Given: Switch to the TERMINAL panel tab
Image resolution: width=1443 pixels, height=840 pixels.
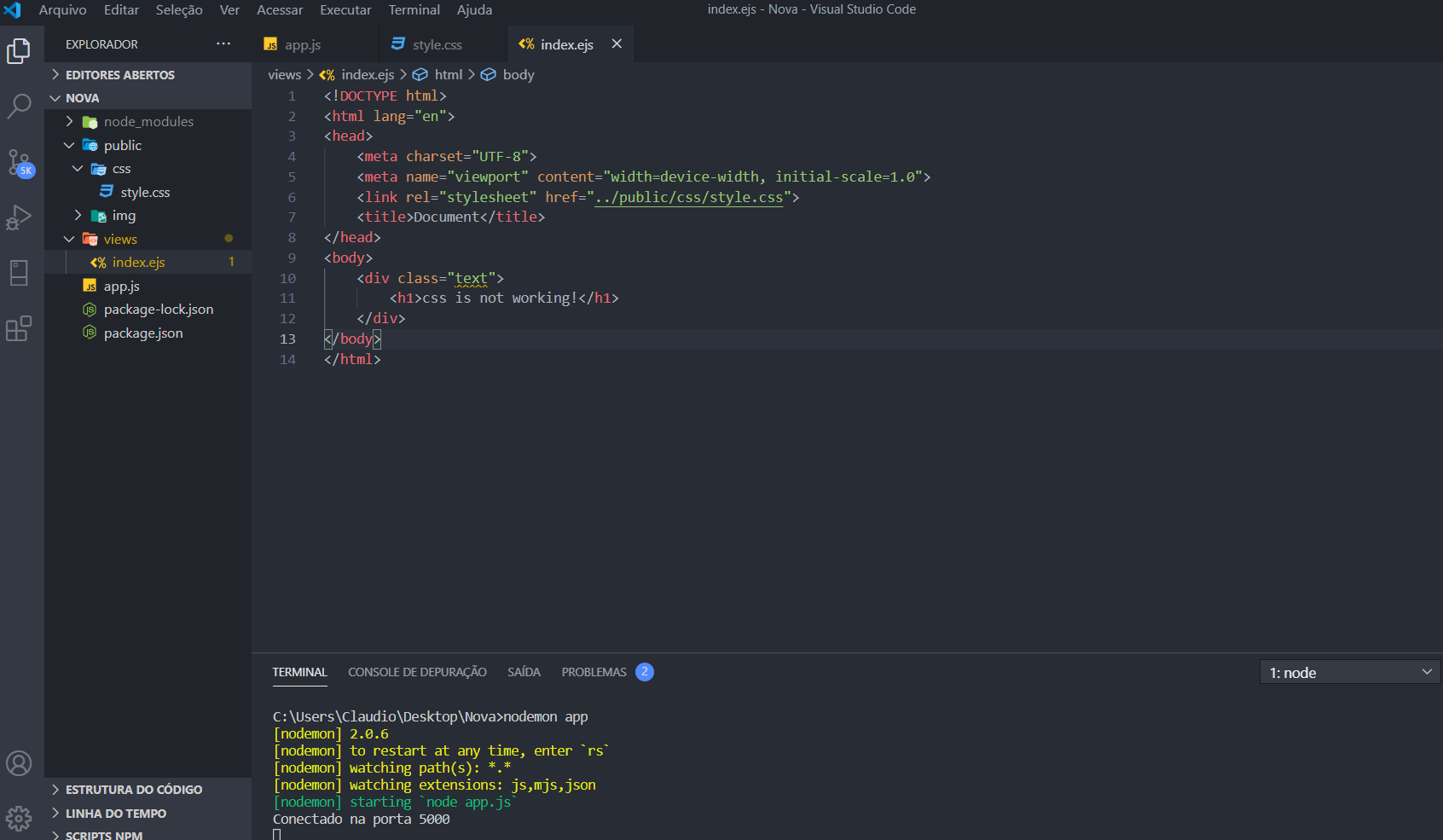Looking at the screenshot, I should (299, 672).
